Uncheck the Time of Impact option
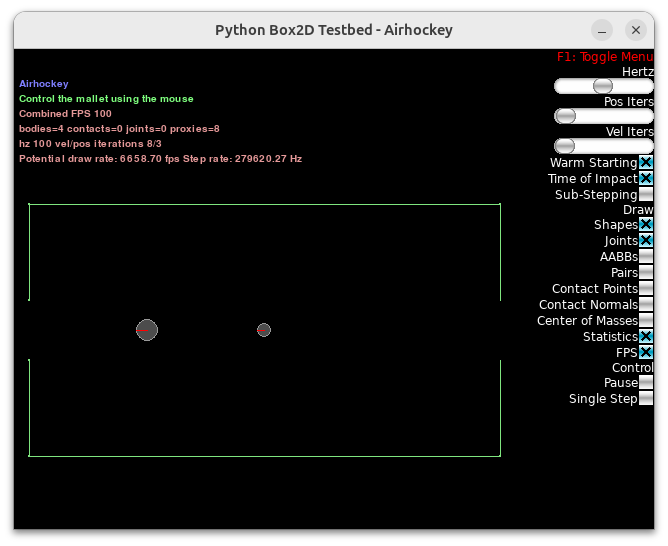This screenshot has height=546, width=668. coord(646,179)
